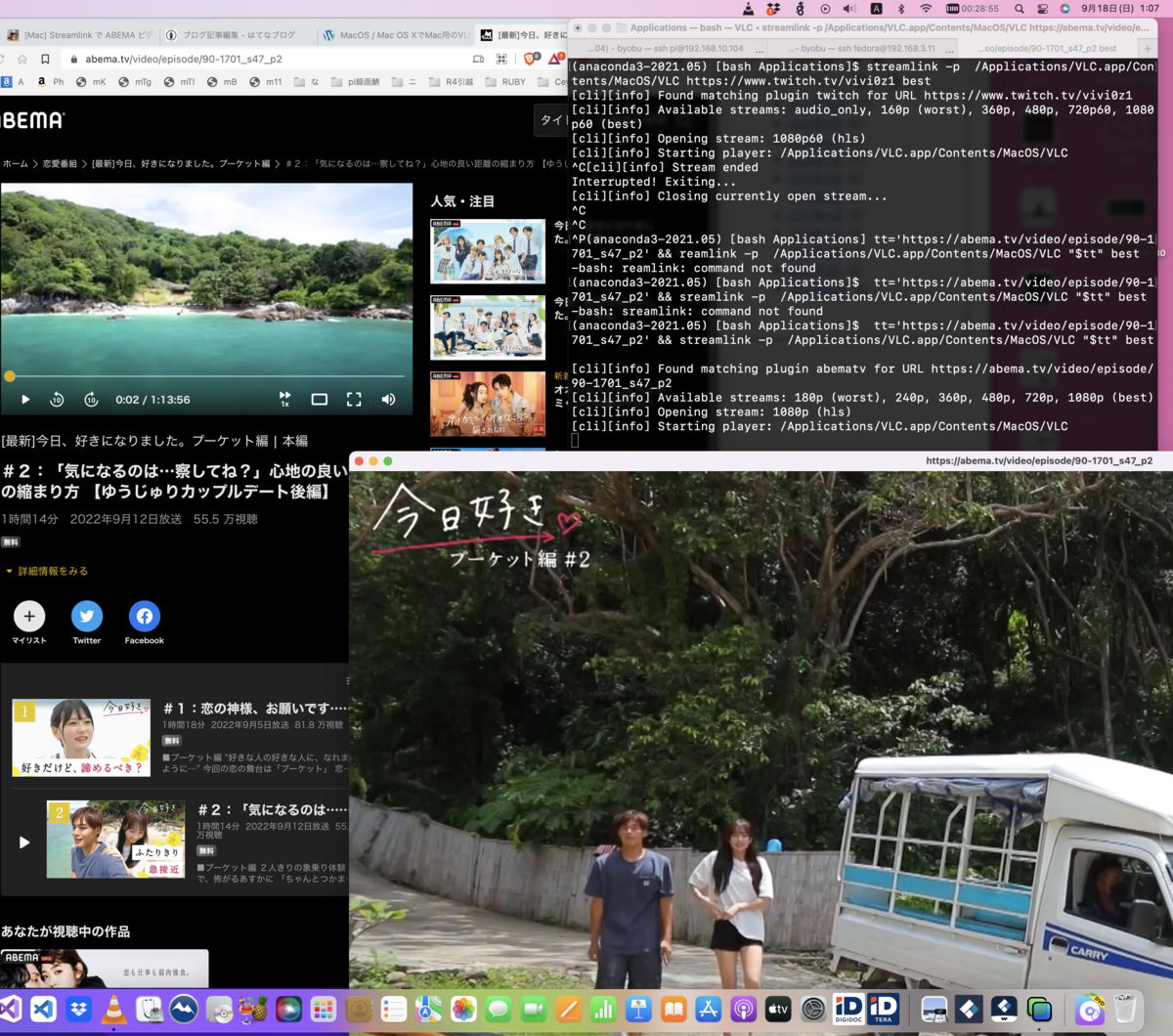Viewport: 1173px width, 1036px height.
Task: Click the ABEMA video seek bar
Action: (205, 376)
